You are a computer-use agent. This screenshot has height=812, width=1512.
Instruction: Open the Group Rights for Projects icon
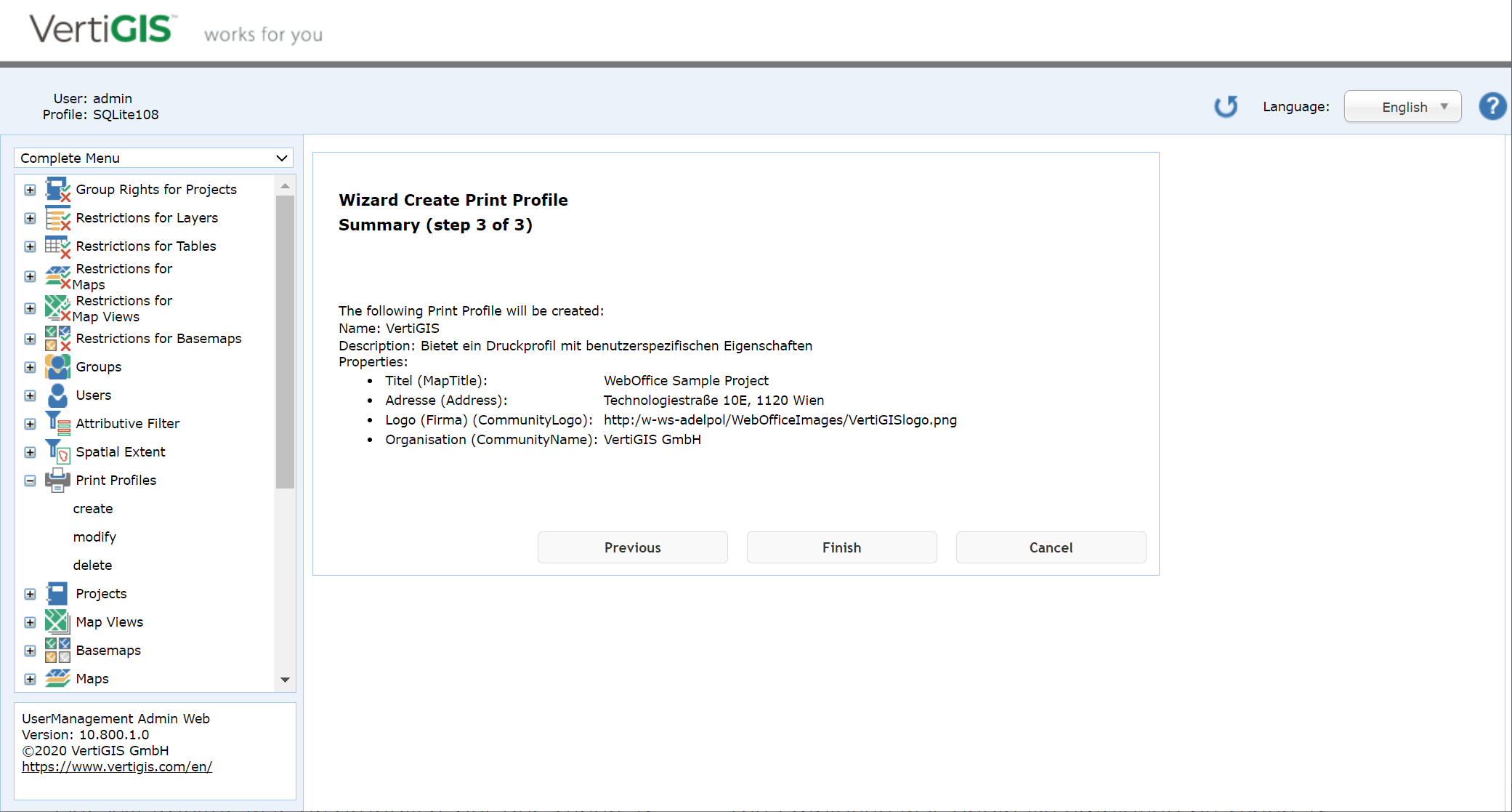[57, 189]
